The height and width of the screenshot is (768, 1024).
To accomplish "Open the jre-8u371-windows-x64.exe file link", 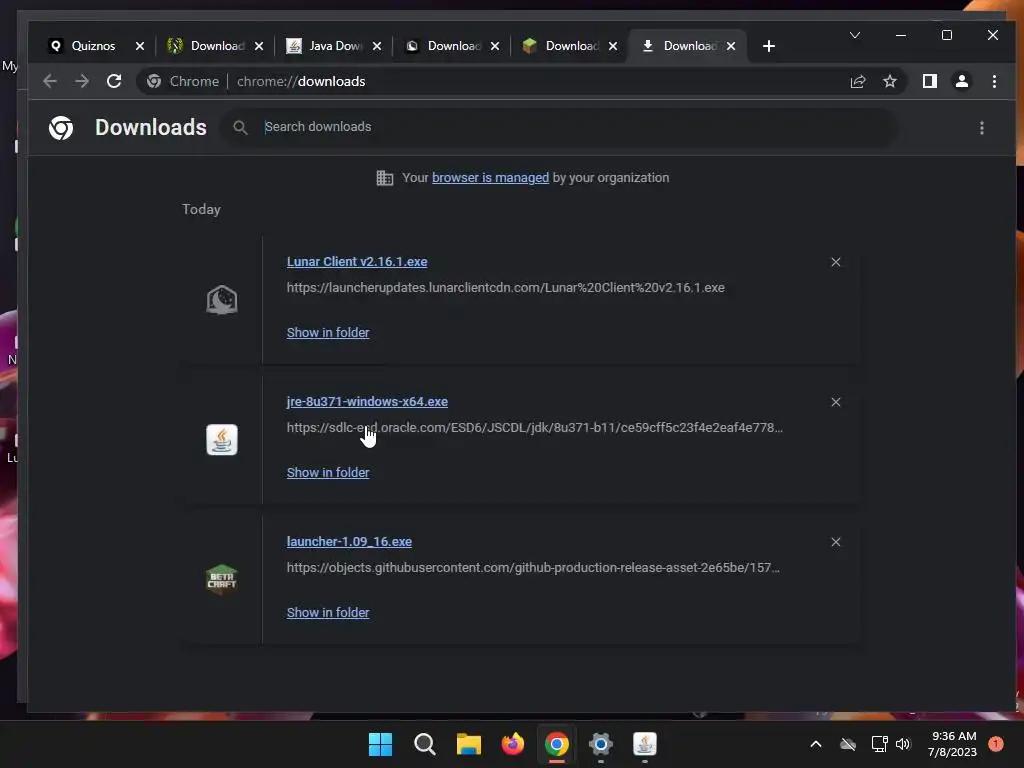I will pyautogui.click(x=367, y=402).
